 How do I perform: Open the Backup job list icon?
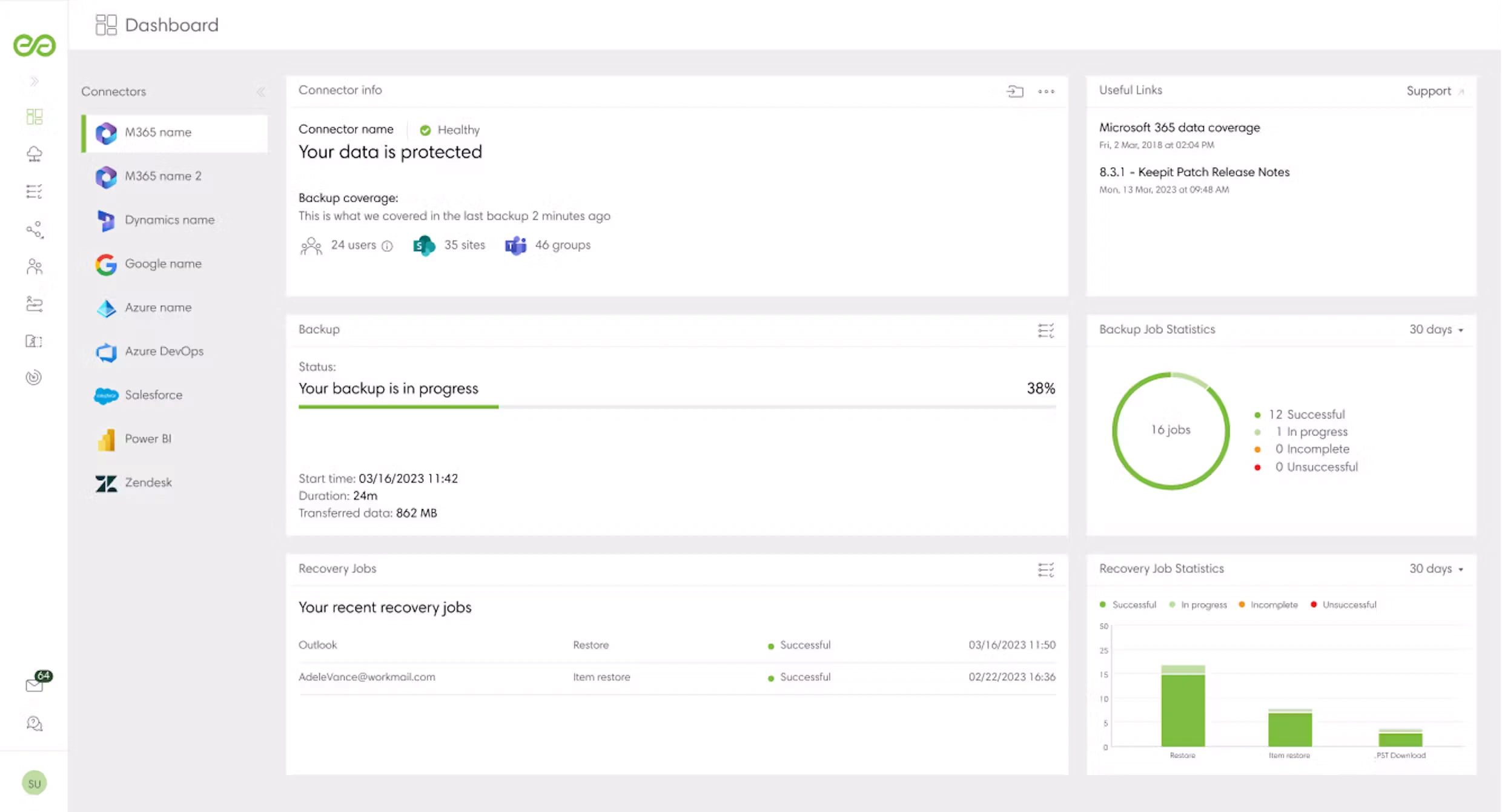[1046, 330]
